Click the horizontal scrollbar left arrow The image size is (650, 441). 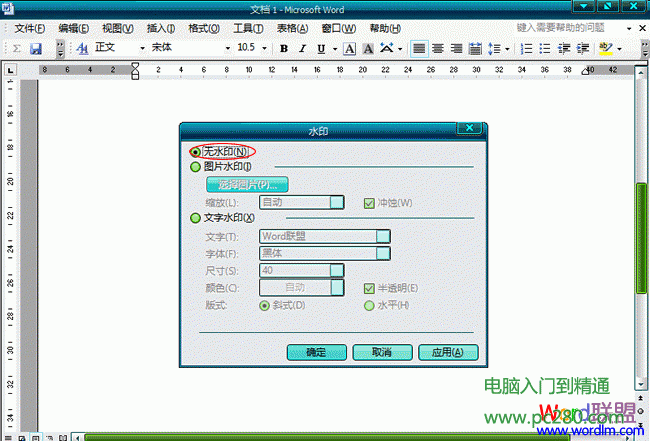click(77, 437)
